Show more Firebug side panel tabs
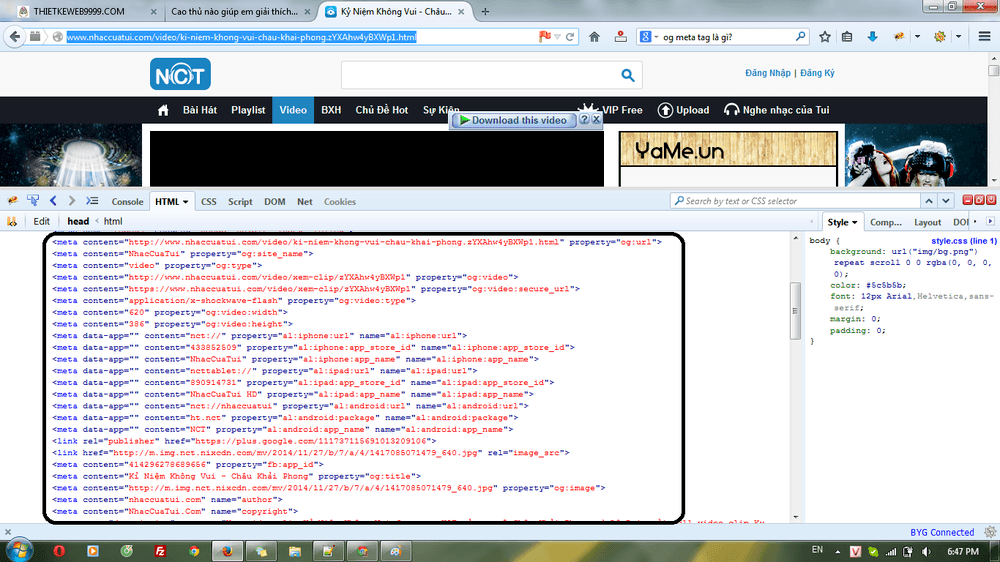 (x=974, y=221)
